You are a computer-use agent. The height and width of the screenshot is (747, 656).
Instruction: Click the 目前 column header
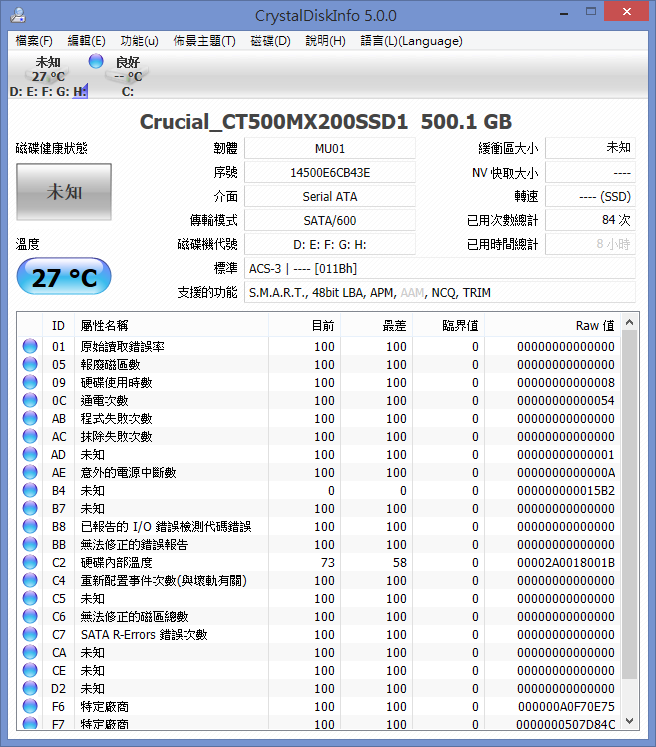[x=304, y=325]
